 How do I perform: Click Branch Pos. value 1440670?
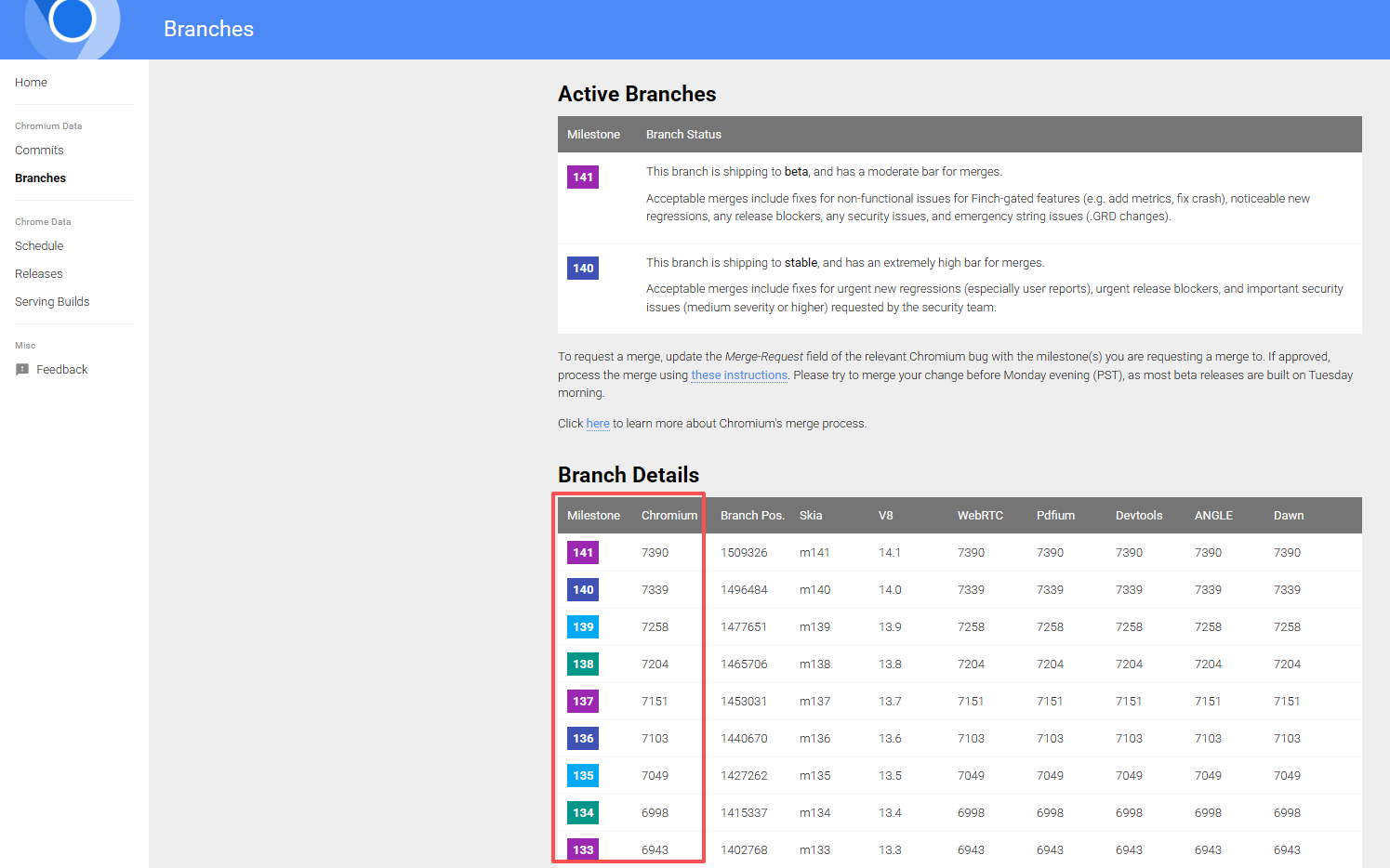(744, 739)
